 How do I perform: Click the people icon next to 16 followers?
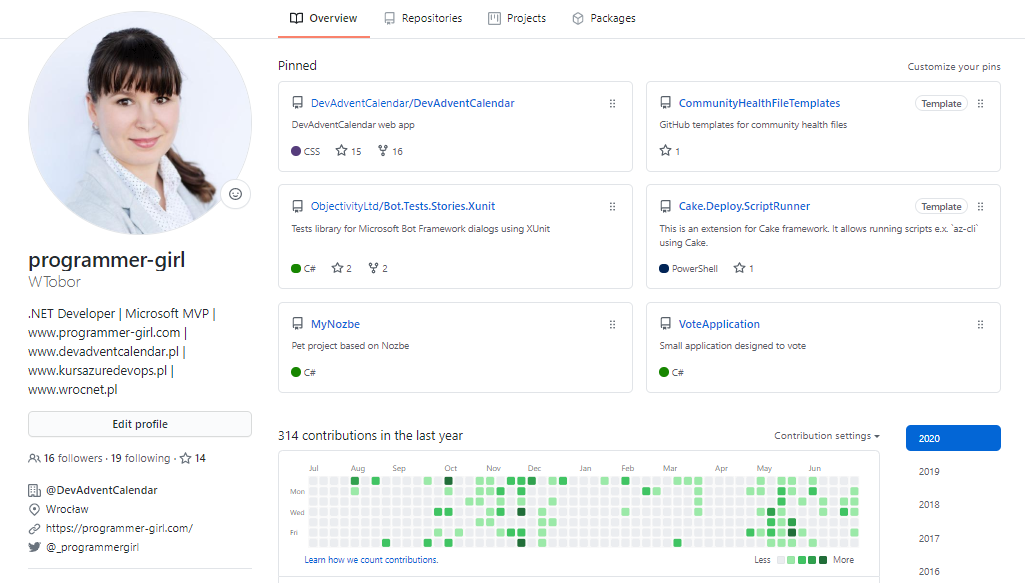[33, 457]
